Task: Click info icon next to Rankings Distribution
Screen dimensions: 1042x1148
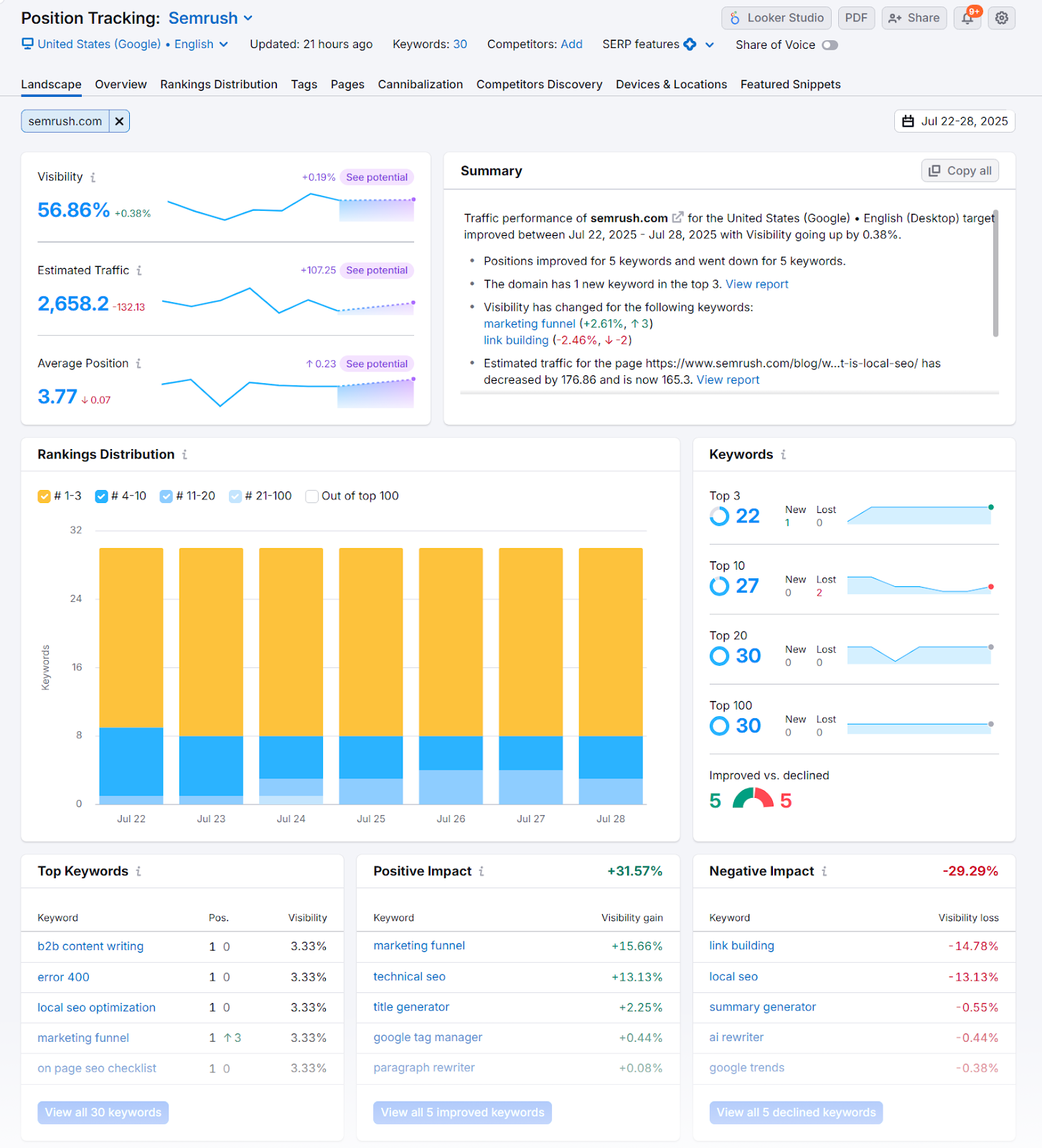Action: click(184, 455)
